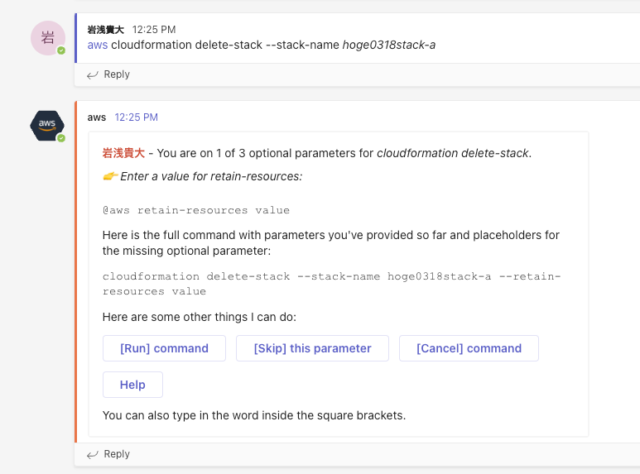This screenshot has height=474, width=640.
Task: Choose [Skip] this parameter
Action: click(312, 348)
